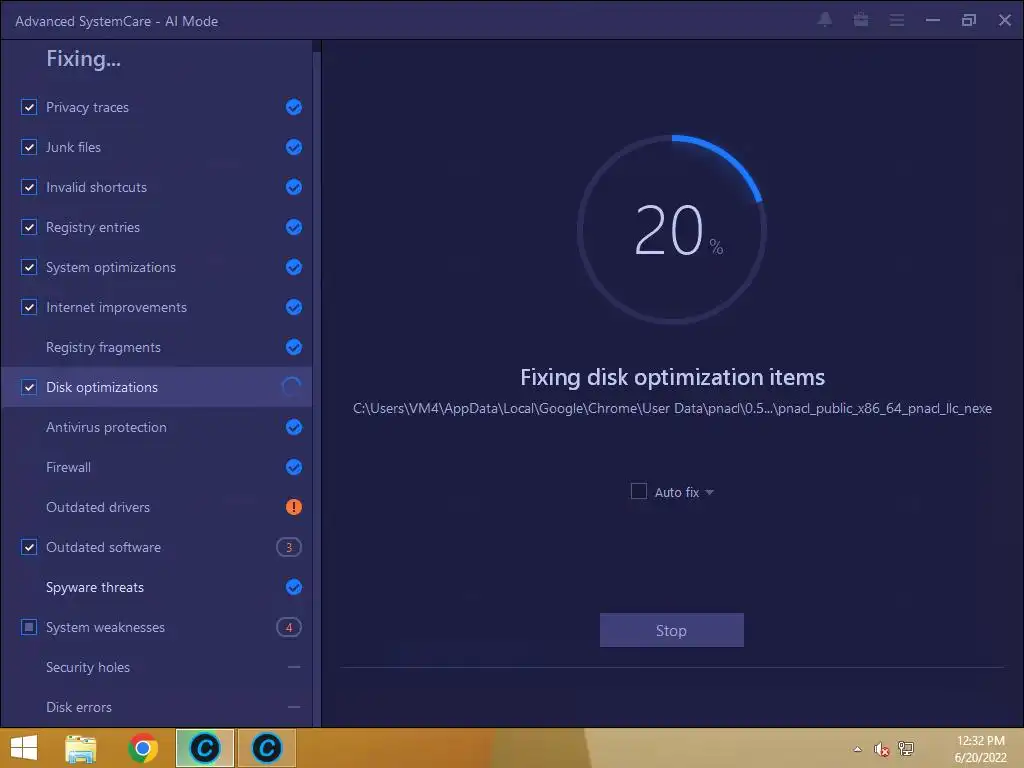Select Outdated drivers item
This screenshot has width=1024, height=768.
pyautogui.click(x=157, y=507)
